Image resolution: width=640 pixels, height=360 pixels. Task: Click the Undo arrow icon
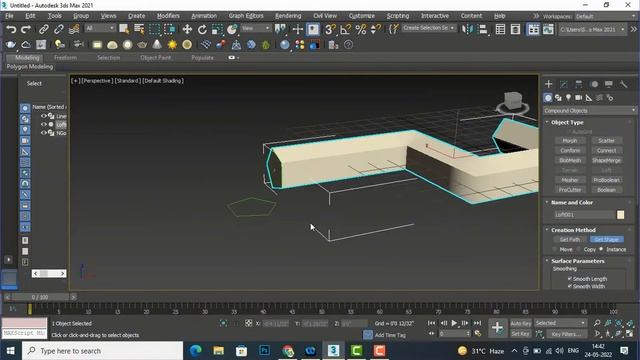[11, 29]
